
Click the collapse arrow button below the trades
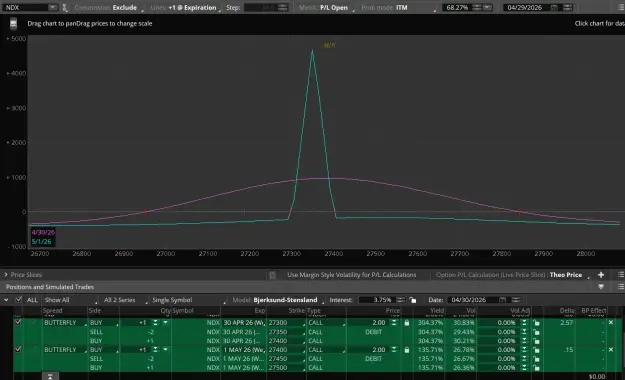[50, 376]
